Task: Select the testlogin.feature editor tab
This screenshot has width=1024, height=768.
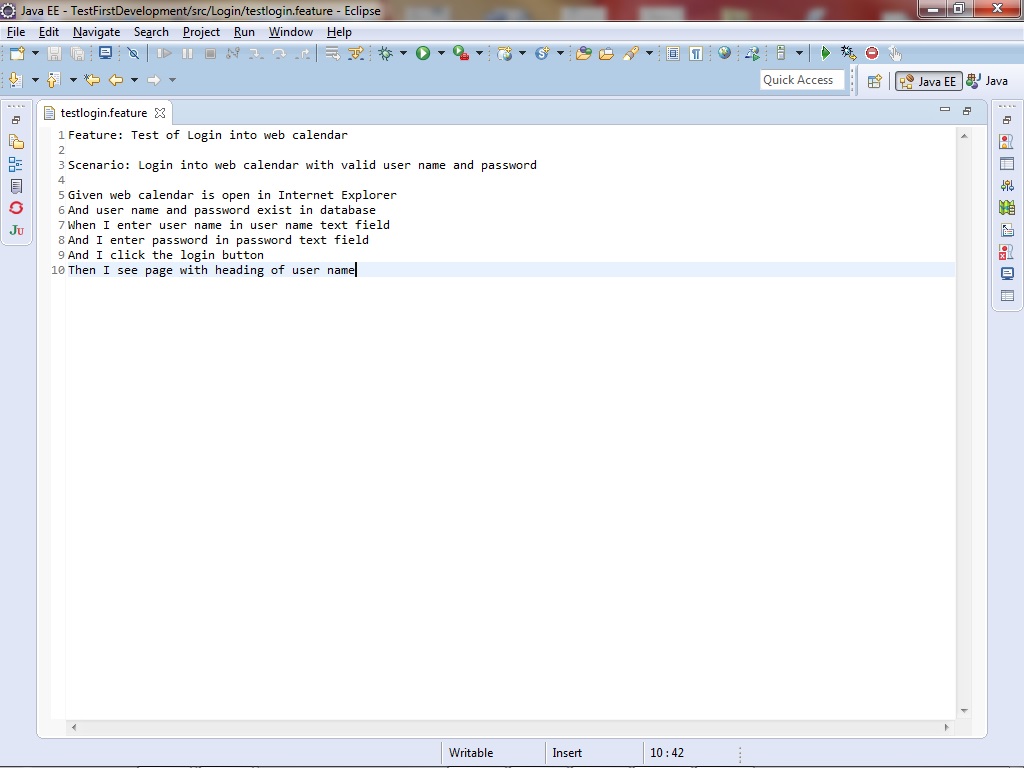Action: pos(103,113)
